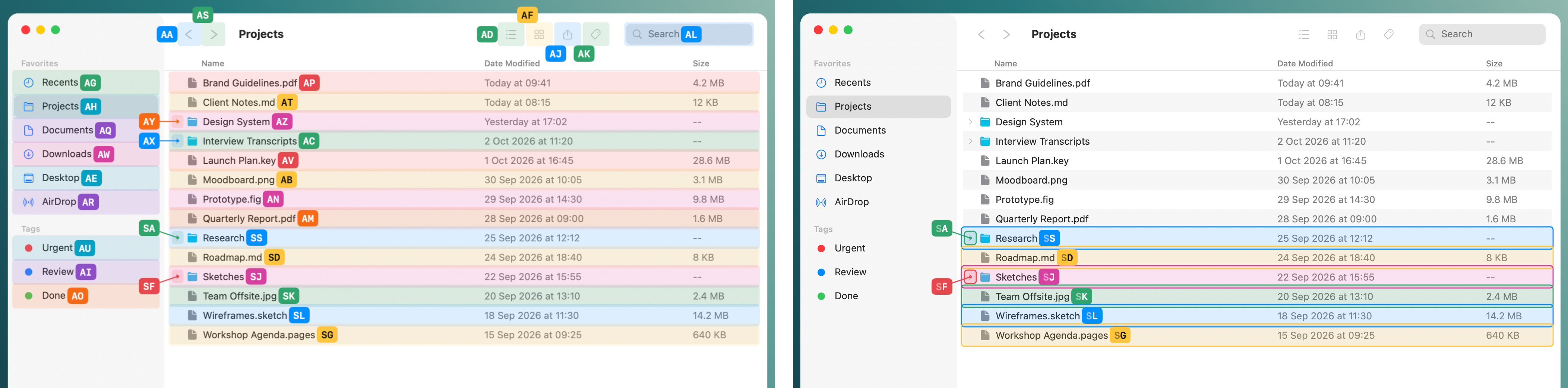Filter by Urgent tag in left window
This screenshot has height=388, width=1568.
[x=86, y=248]
